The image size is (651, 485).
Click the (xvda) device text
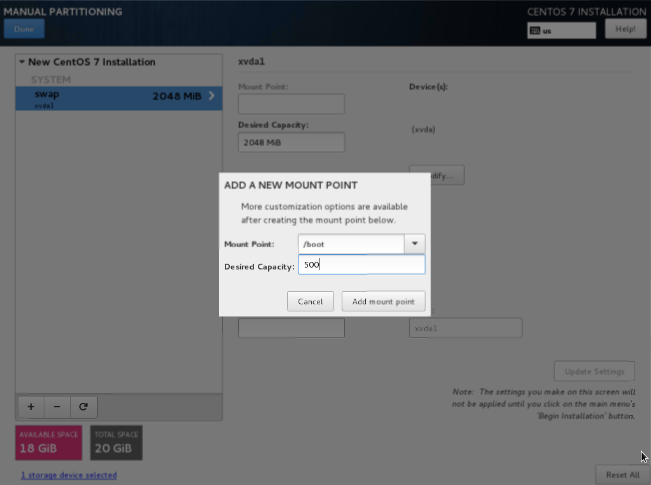(x=423, y=130)
